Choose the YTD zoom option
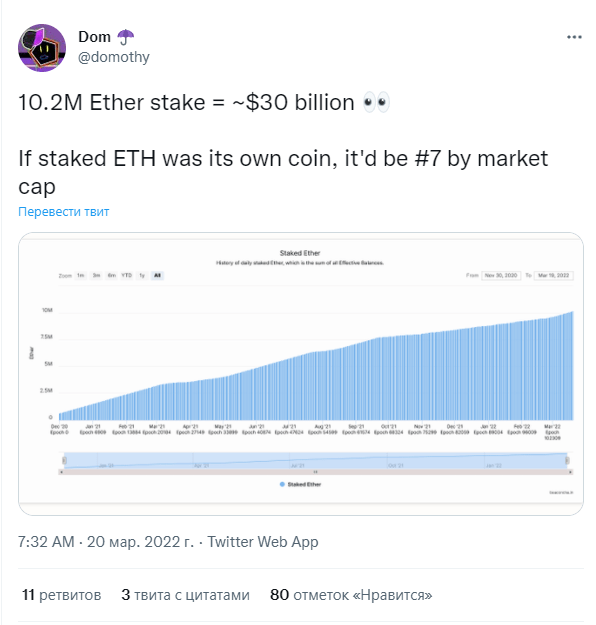This screenshot has height=625, width=596. coord(126,275)
